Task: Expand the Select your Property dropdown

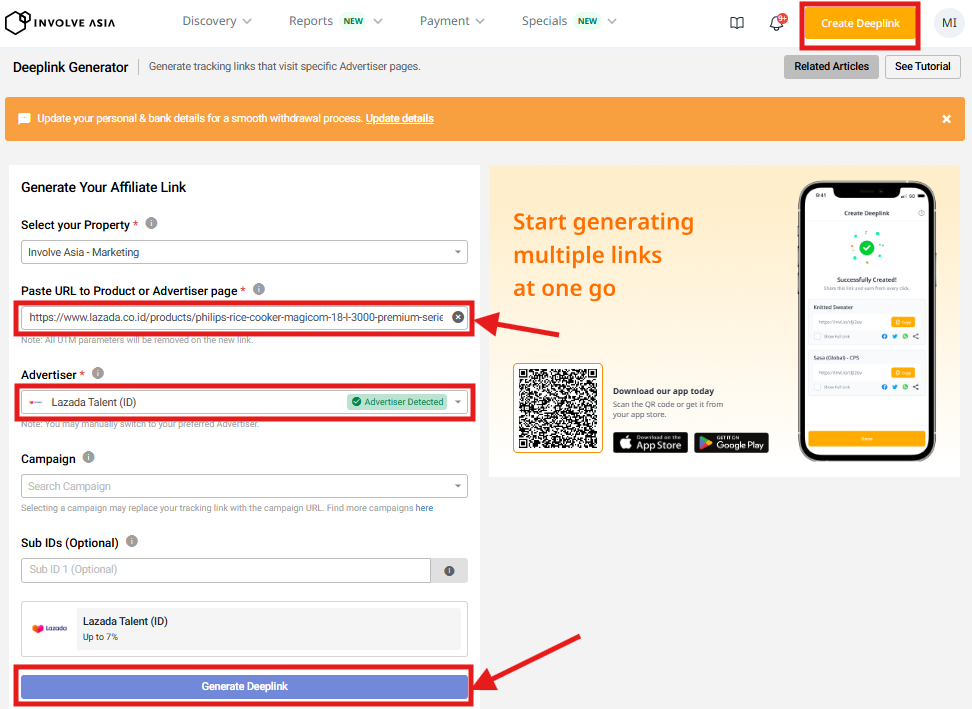Action: click(244, 252)
